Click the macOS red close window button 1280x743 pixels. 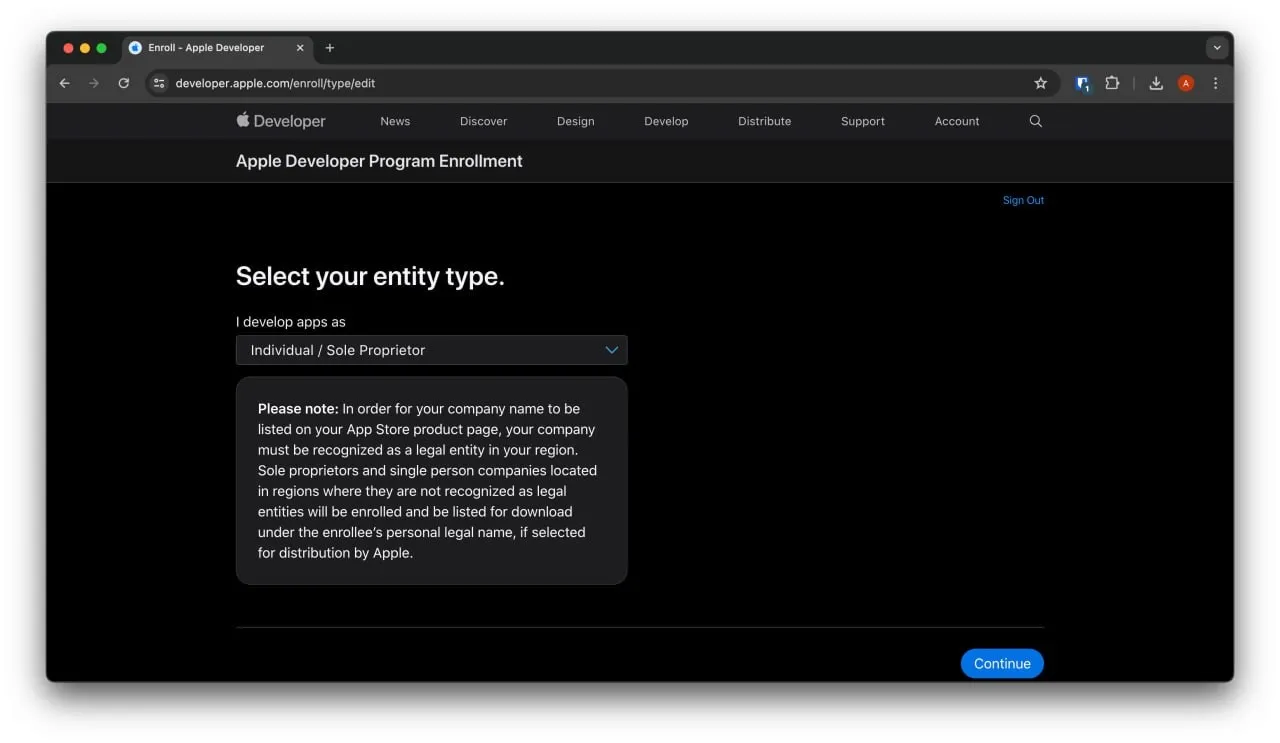pos(69,48)
